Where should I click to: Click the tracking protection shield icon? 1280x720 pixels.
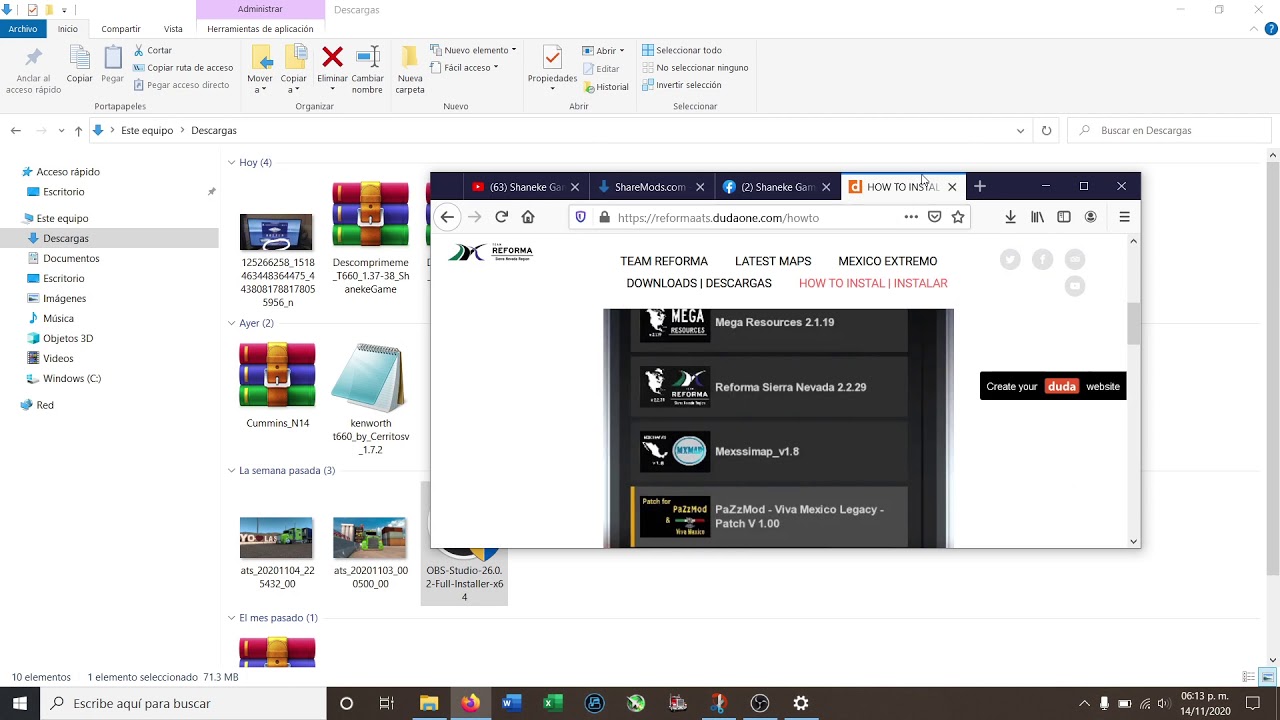click(x=580, y=217)
